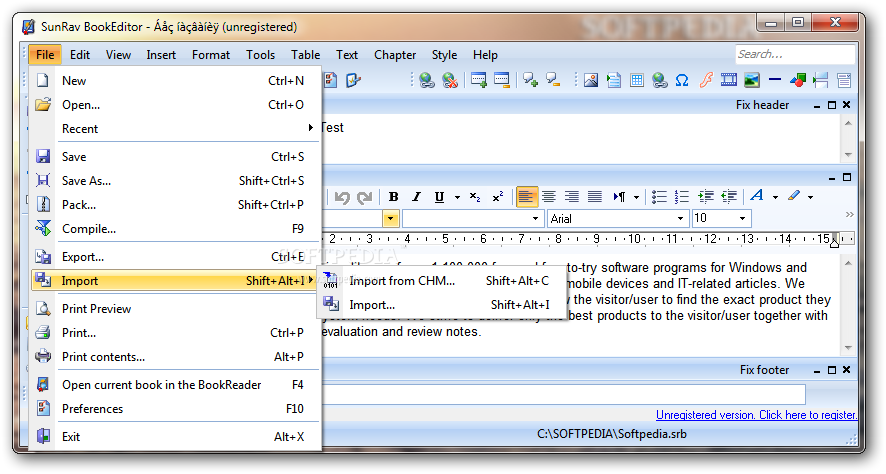This screenshot has width=886, height=474.
Task: Open the font color dropdown arrow
Action: tap(775, 197)
